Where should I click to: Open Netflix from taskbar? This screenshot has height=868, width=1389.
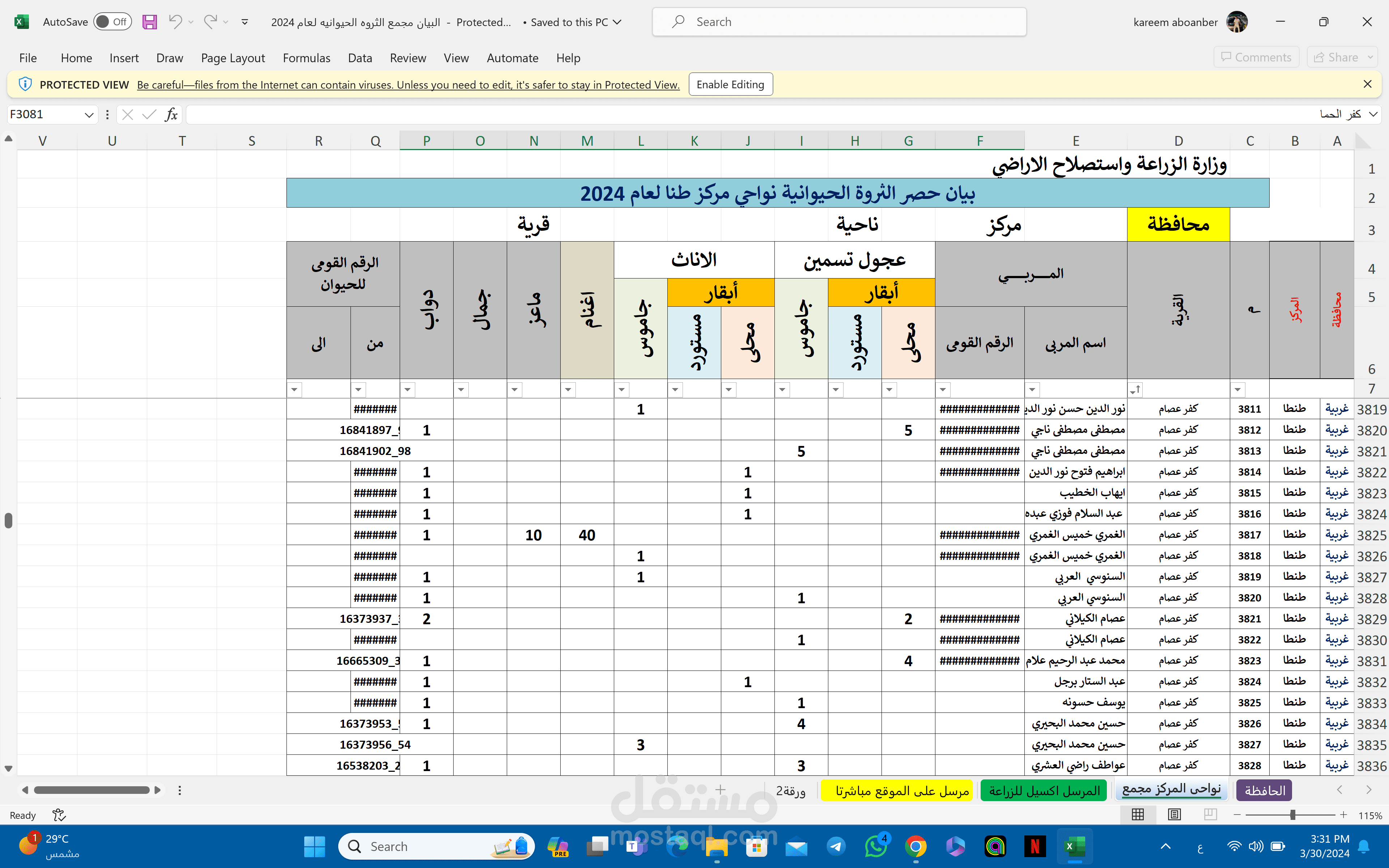pyautogui.click(x=1035, y=846)
